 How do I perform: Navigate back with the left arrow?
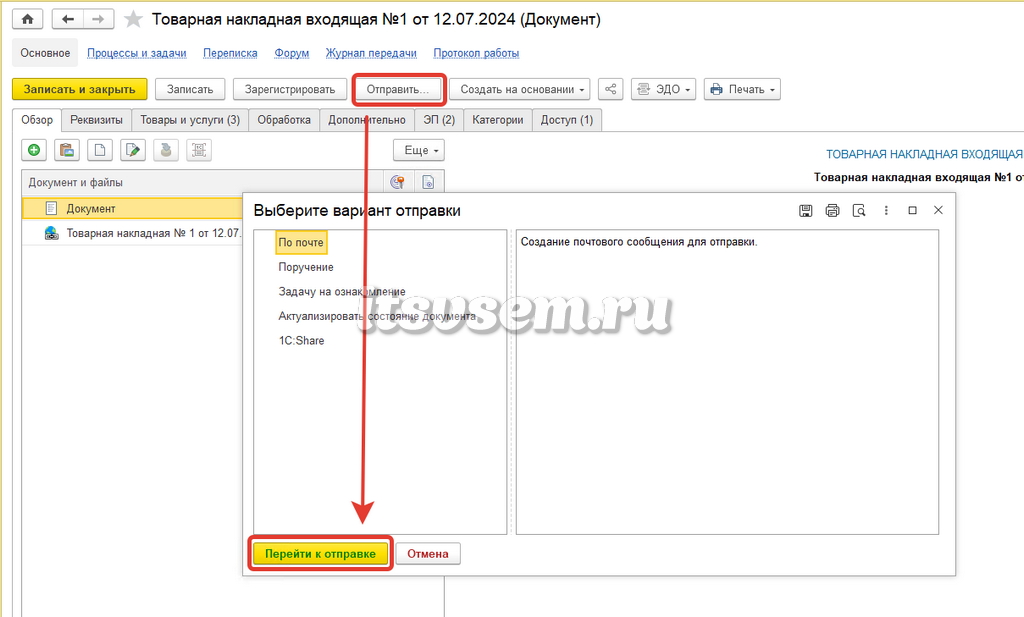click(67, 19)
